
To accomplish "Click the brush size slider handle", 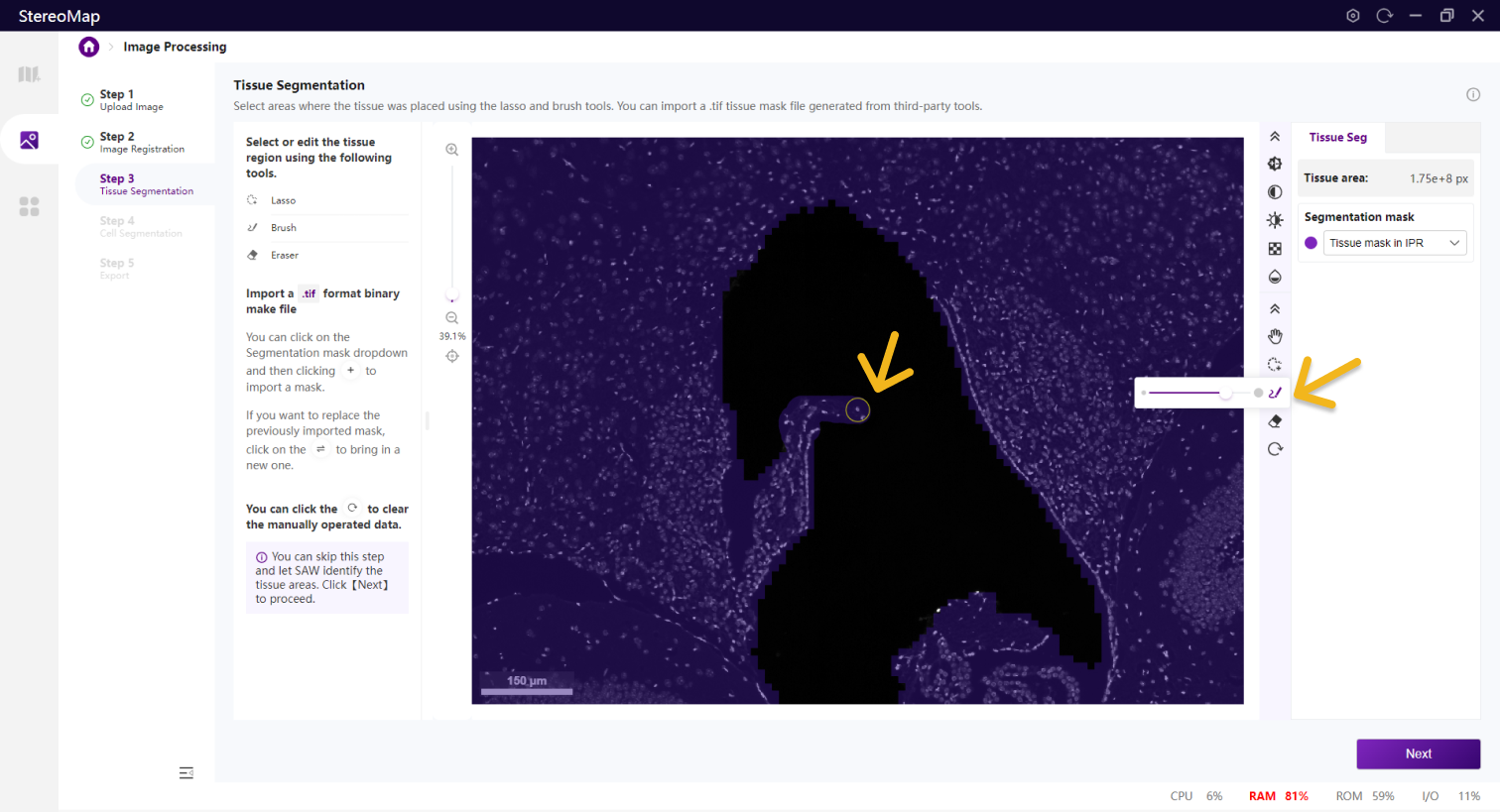I will (x=1227, y=394).
